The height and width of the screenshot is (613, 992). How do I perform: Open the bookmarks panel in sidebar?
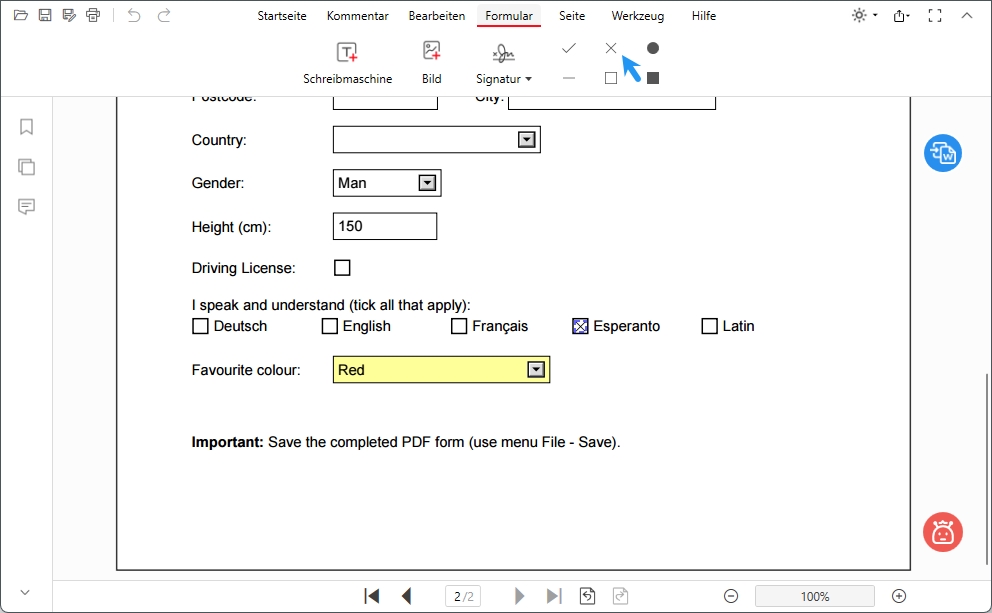(x=27, y=127)
